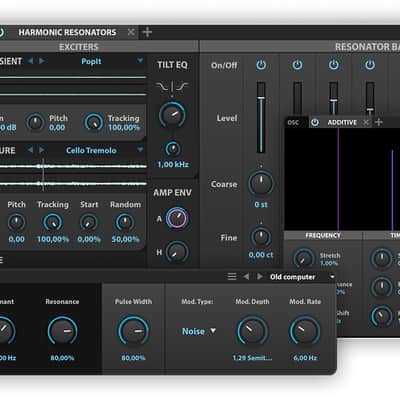Click the Pulse Width knob
The height and width of the screenshot is (400, 400).
(133, 331)
